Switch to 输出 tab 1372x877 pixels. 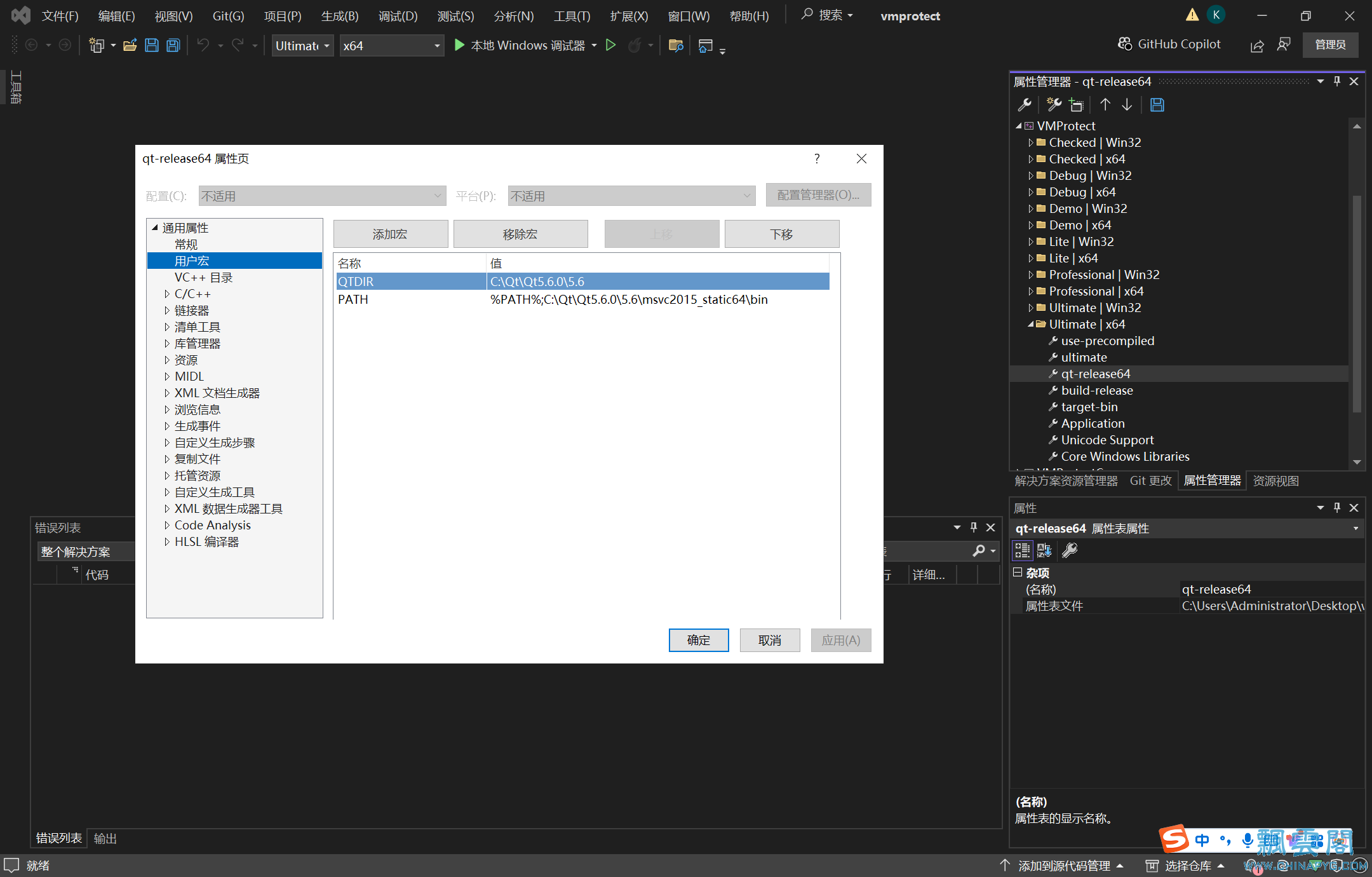[105, 838]
